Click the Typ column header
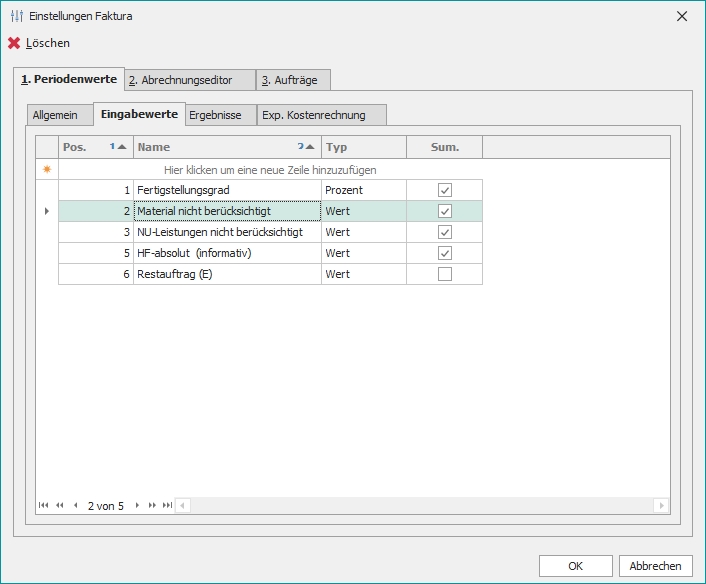Image resolution: width=706 pixels, height=584 pixels. point(363,147)
